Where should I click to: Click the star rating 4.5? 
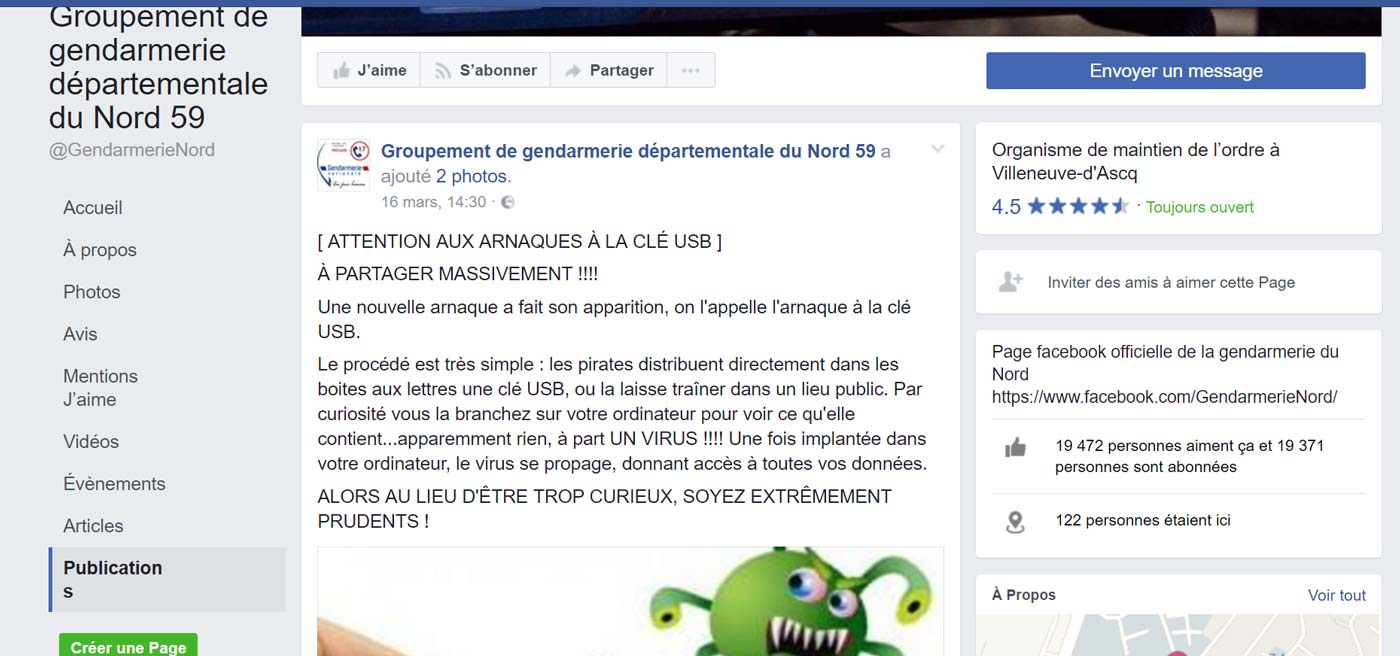coord(1060,207)
